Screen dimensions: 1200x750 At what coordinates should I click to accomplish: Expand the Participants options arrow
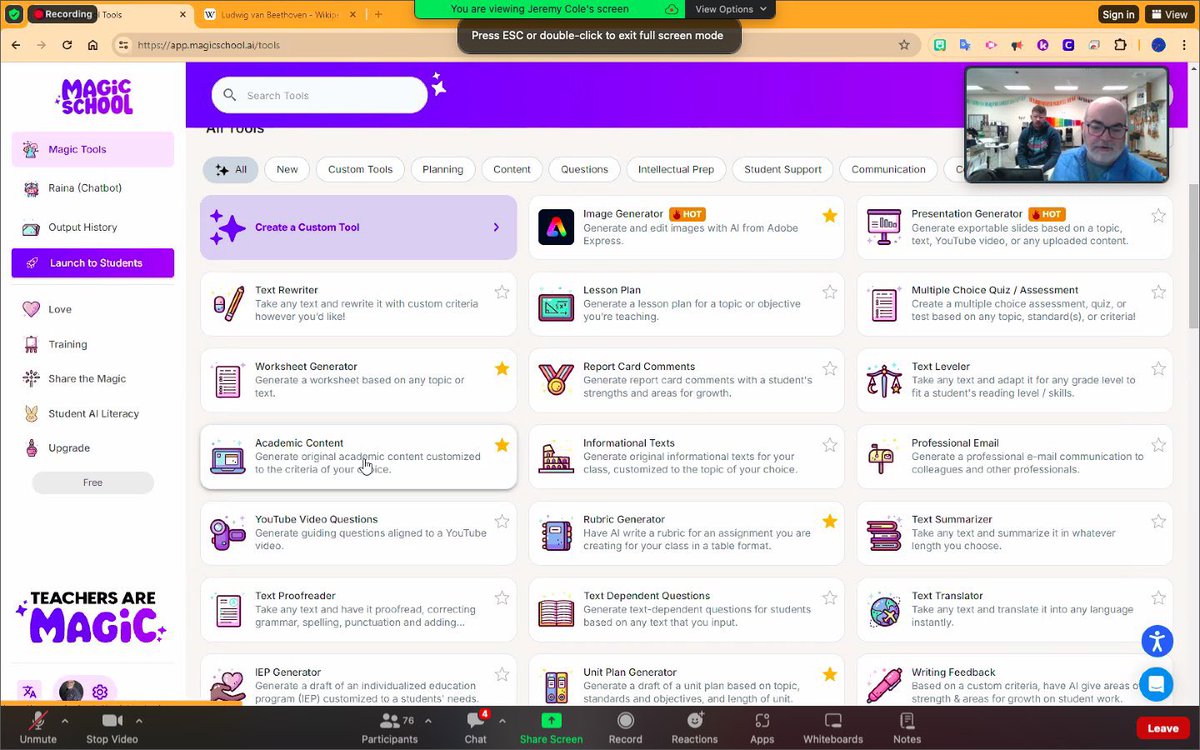[428, 720]
